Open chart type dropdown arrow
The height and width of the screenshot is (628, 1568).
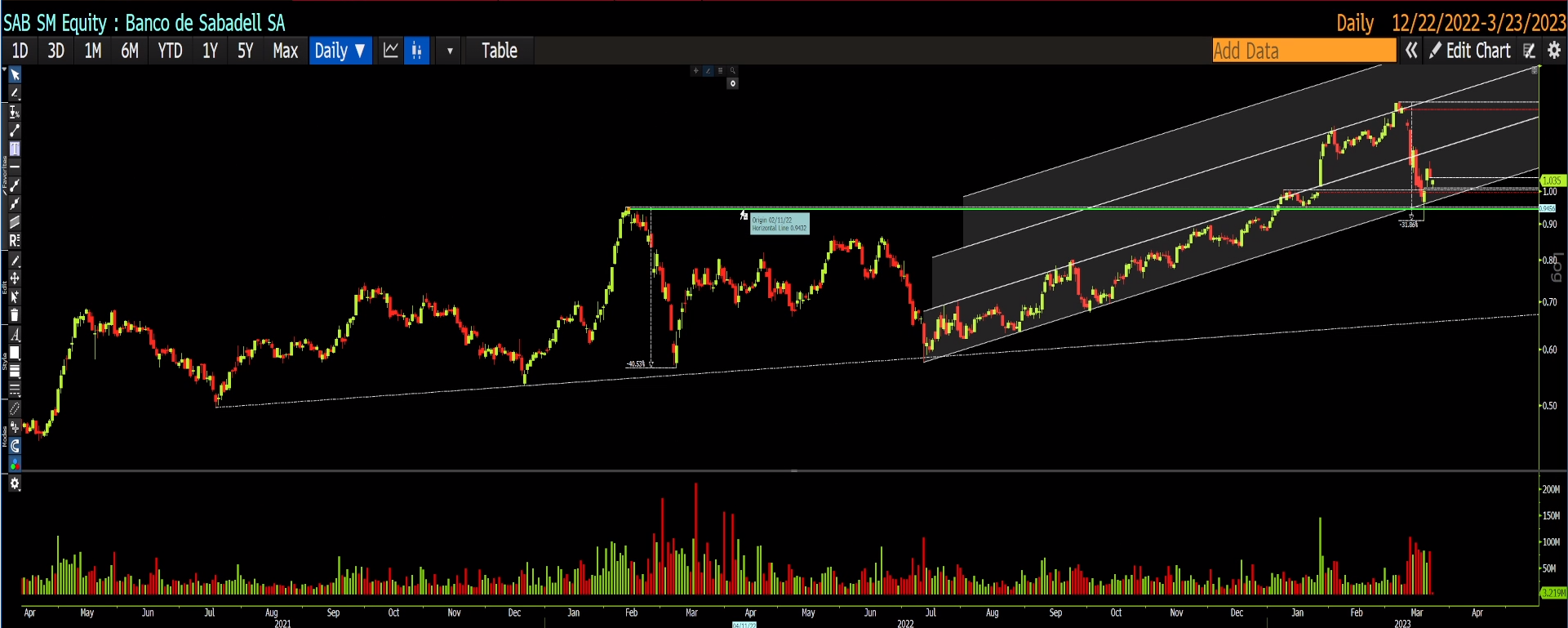coord(450,51)
